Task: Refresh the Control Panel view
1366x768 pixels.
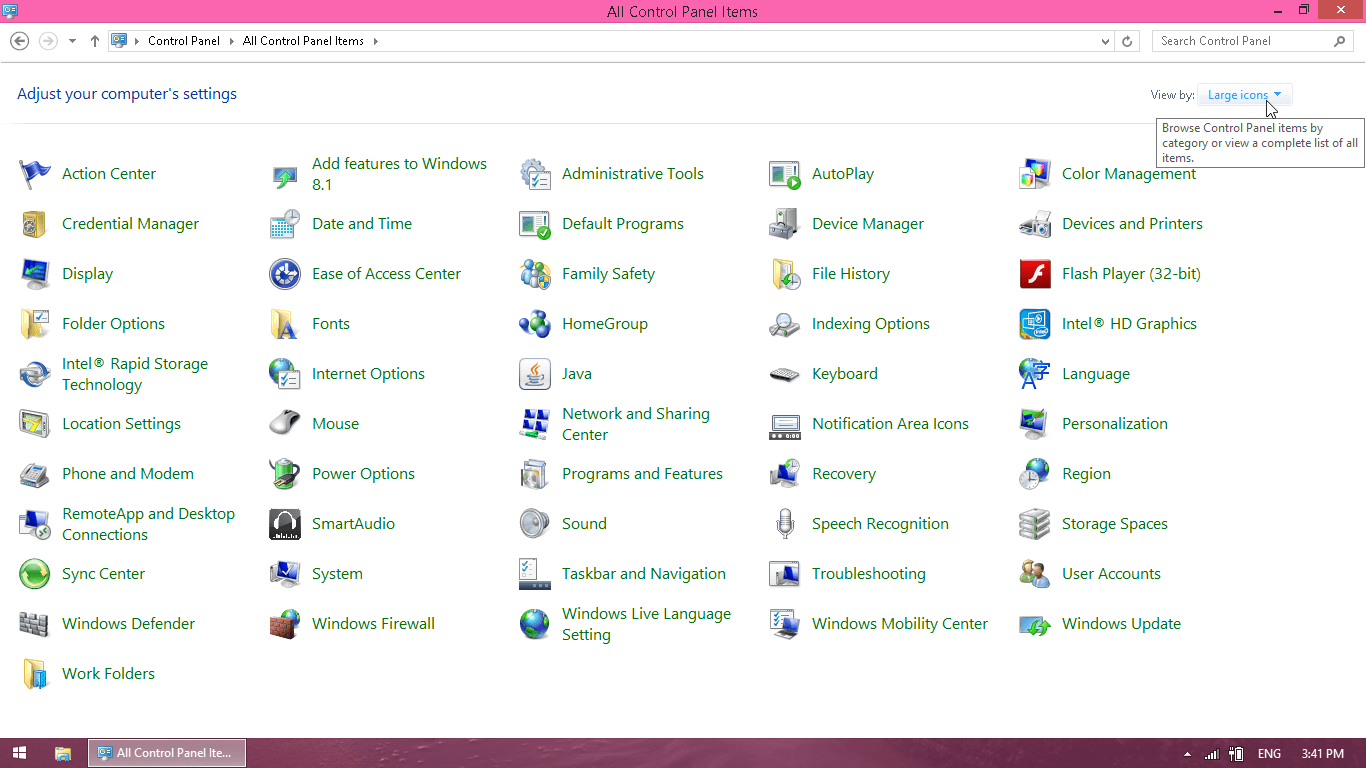Action: pyautogui.click(x=1128, y=41)
